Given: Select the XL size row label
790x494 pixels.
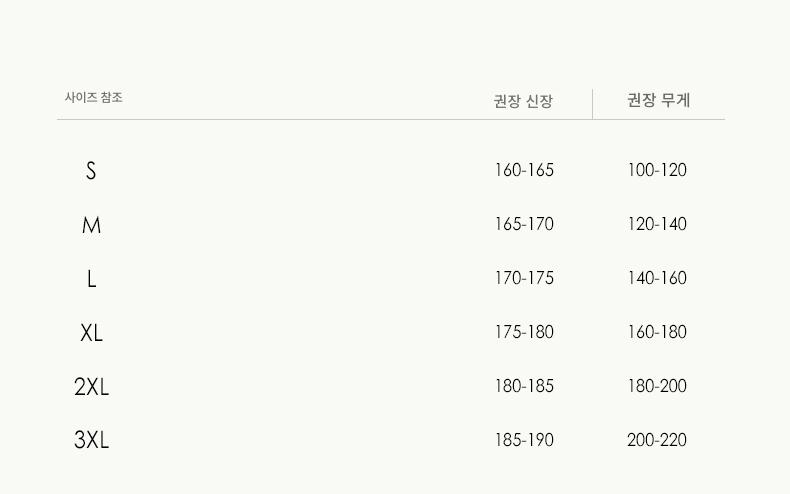Looking at the screenshot, I should tap(91, 333).
